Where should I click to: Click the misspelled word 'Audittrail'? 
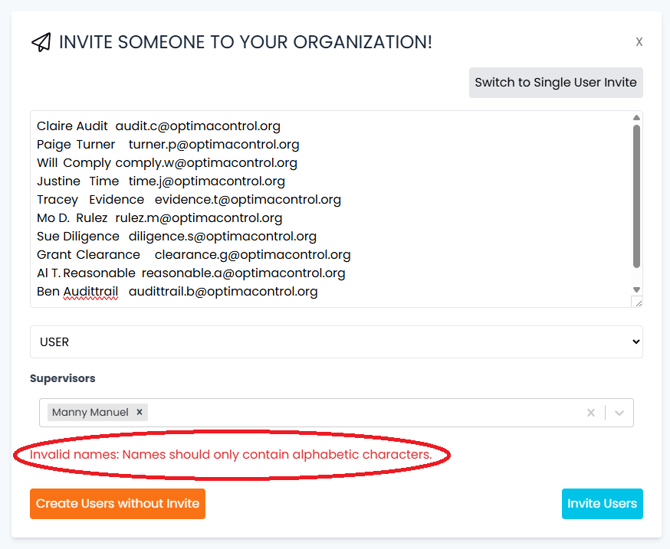(91, 292)
